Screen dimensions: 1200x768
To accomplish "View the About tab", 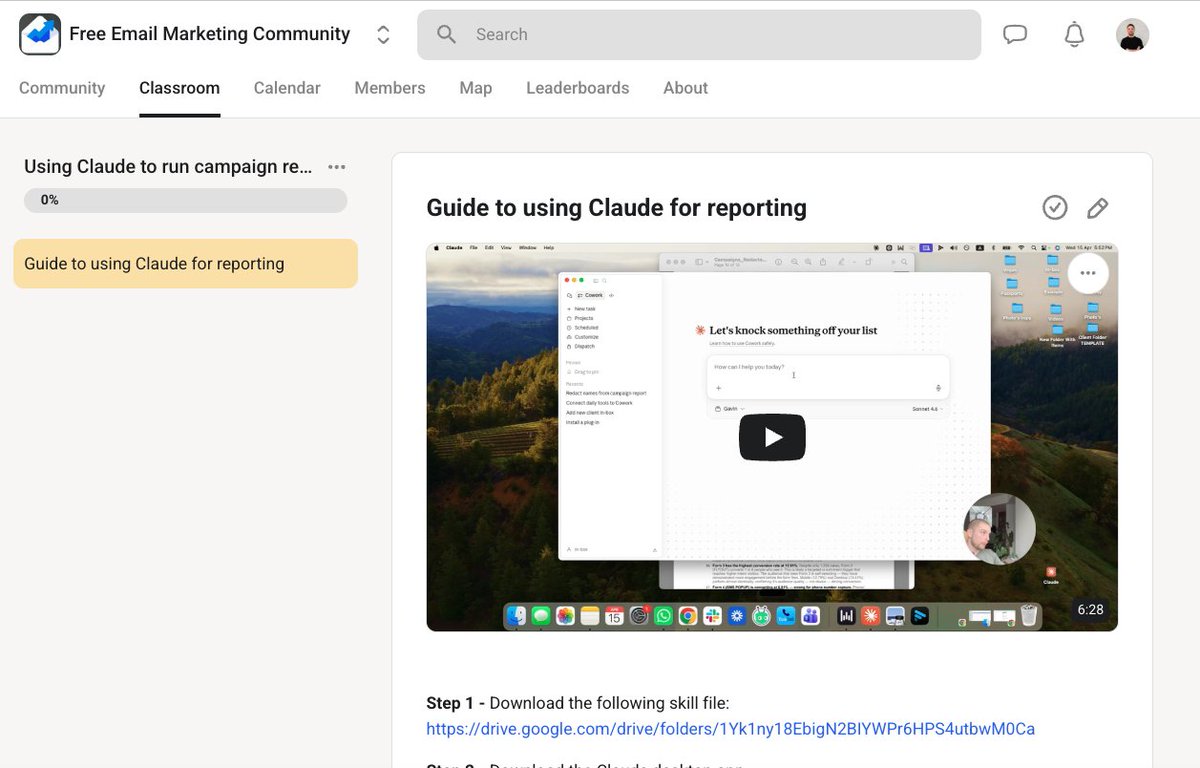I will click(x=686, y=88).
